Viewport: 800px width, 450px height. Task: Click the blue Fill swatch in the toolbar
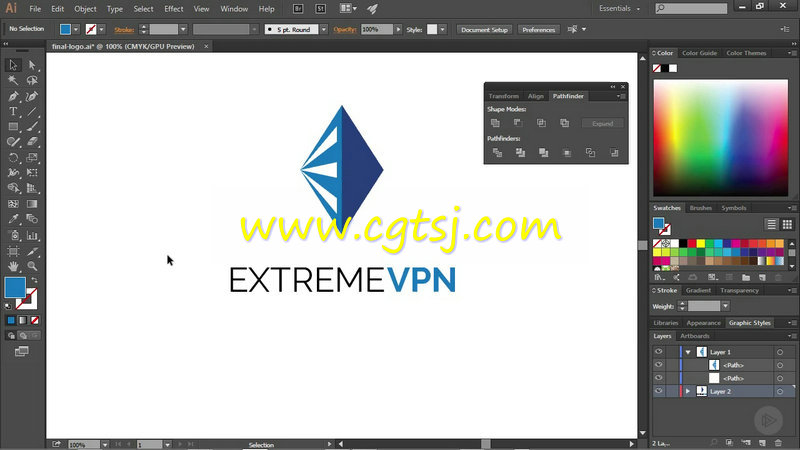click(x=15, y=287)
